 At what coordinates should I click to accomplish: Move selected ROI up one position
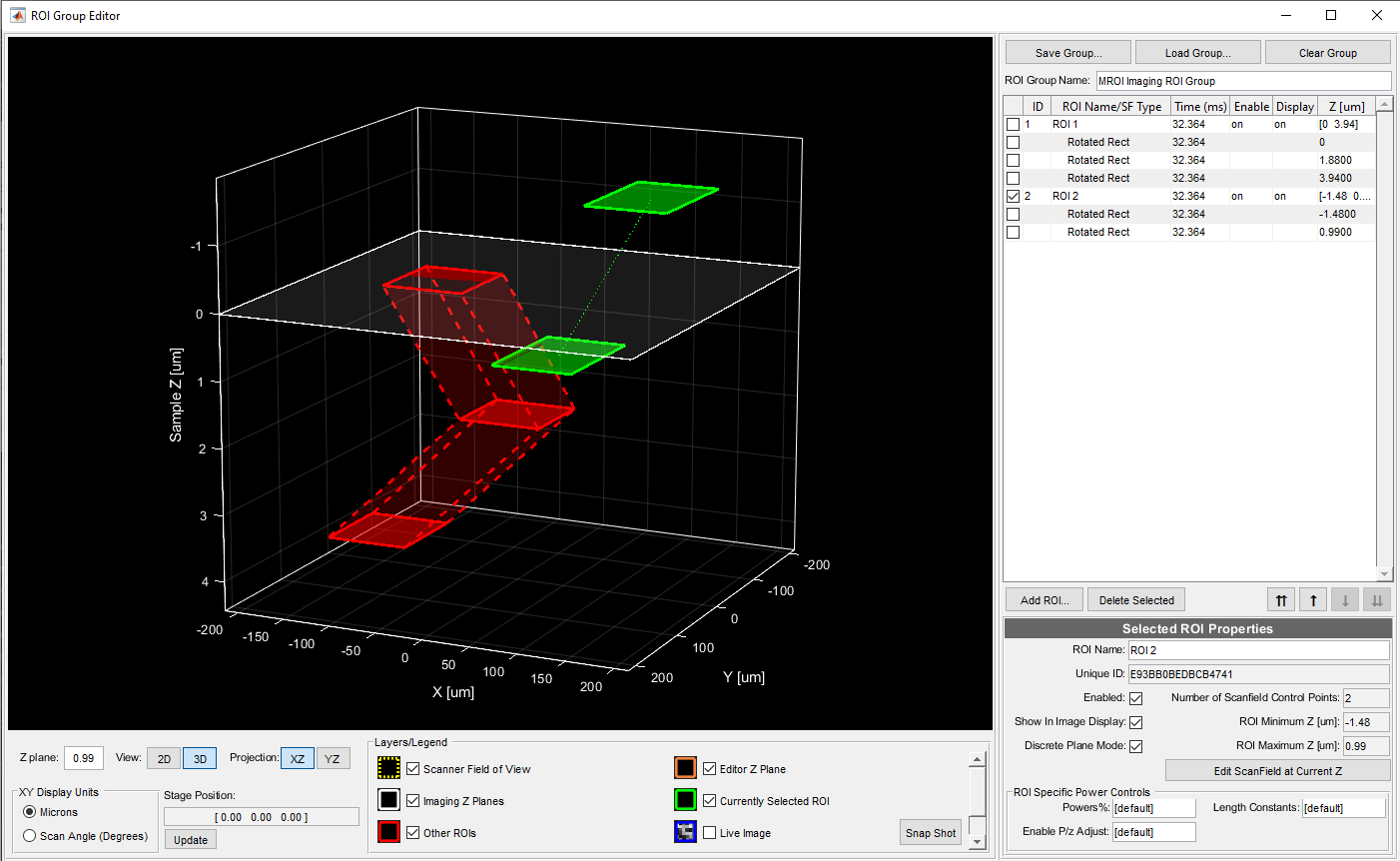pos(1313,599)
